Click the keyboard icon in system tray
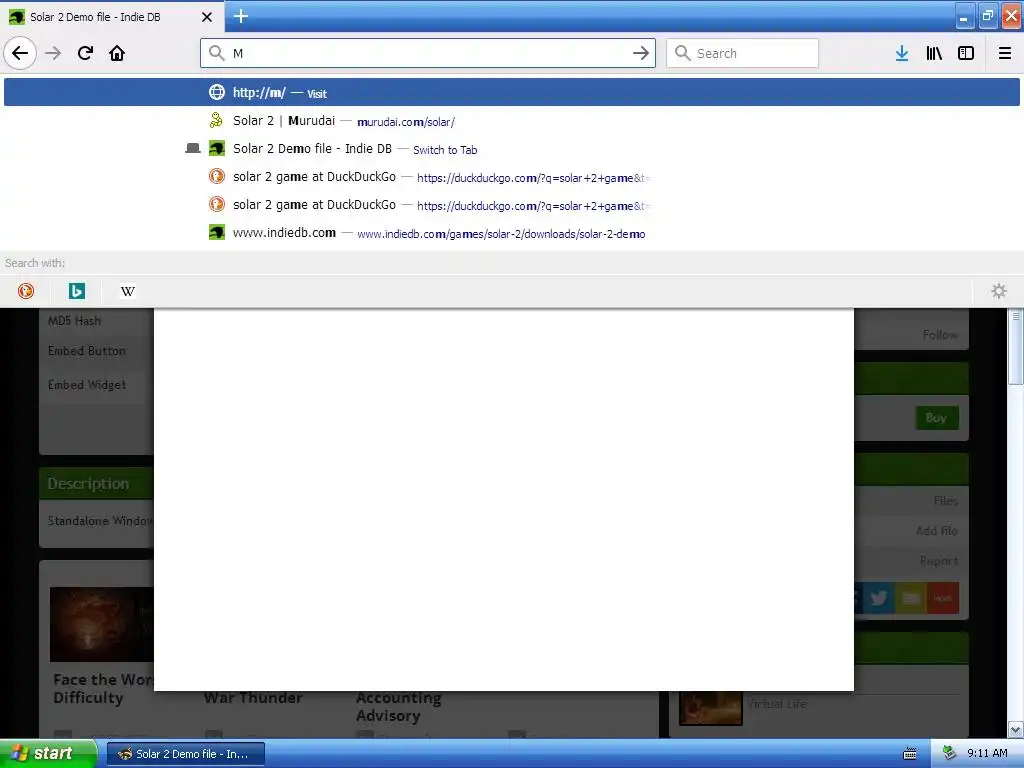The image size is (1024, 768). pyautogui.click(x=909, y=754)
